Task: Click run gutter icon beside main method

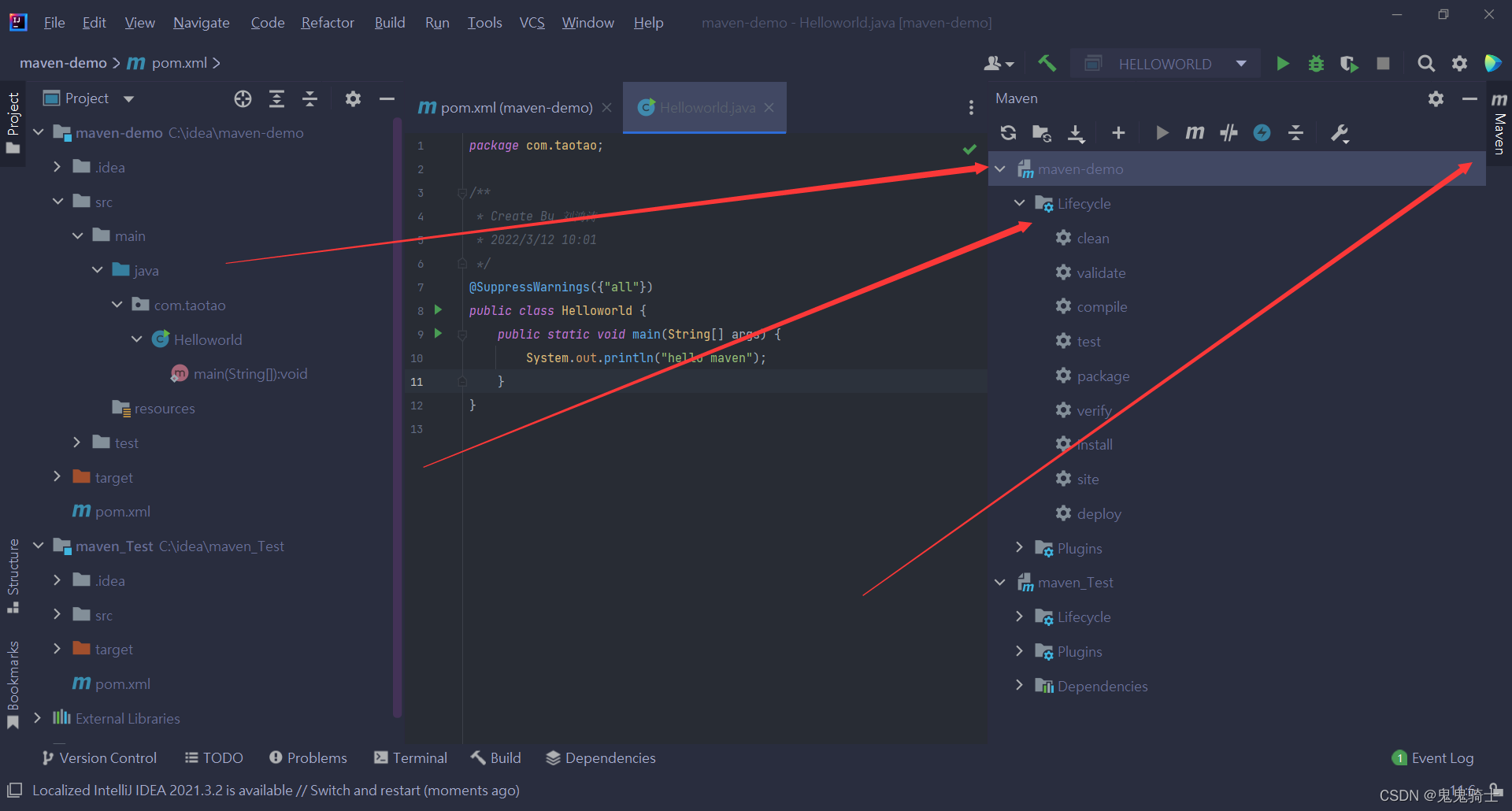Action: 438,334
